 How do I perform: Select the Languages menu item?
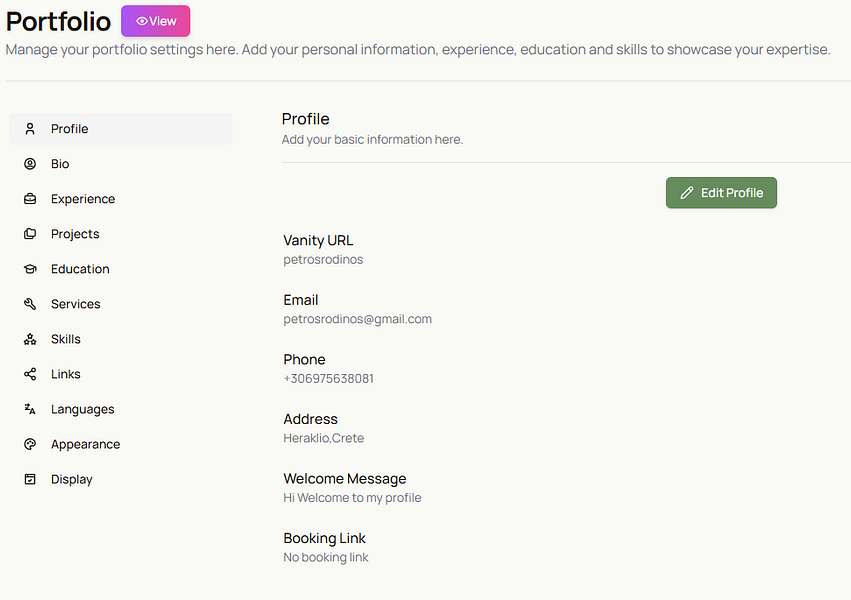coord(82,409)
